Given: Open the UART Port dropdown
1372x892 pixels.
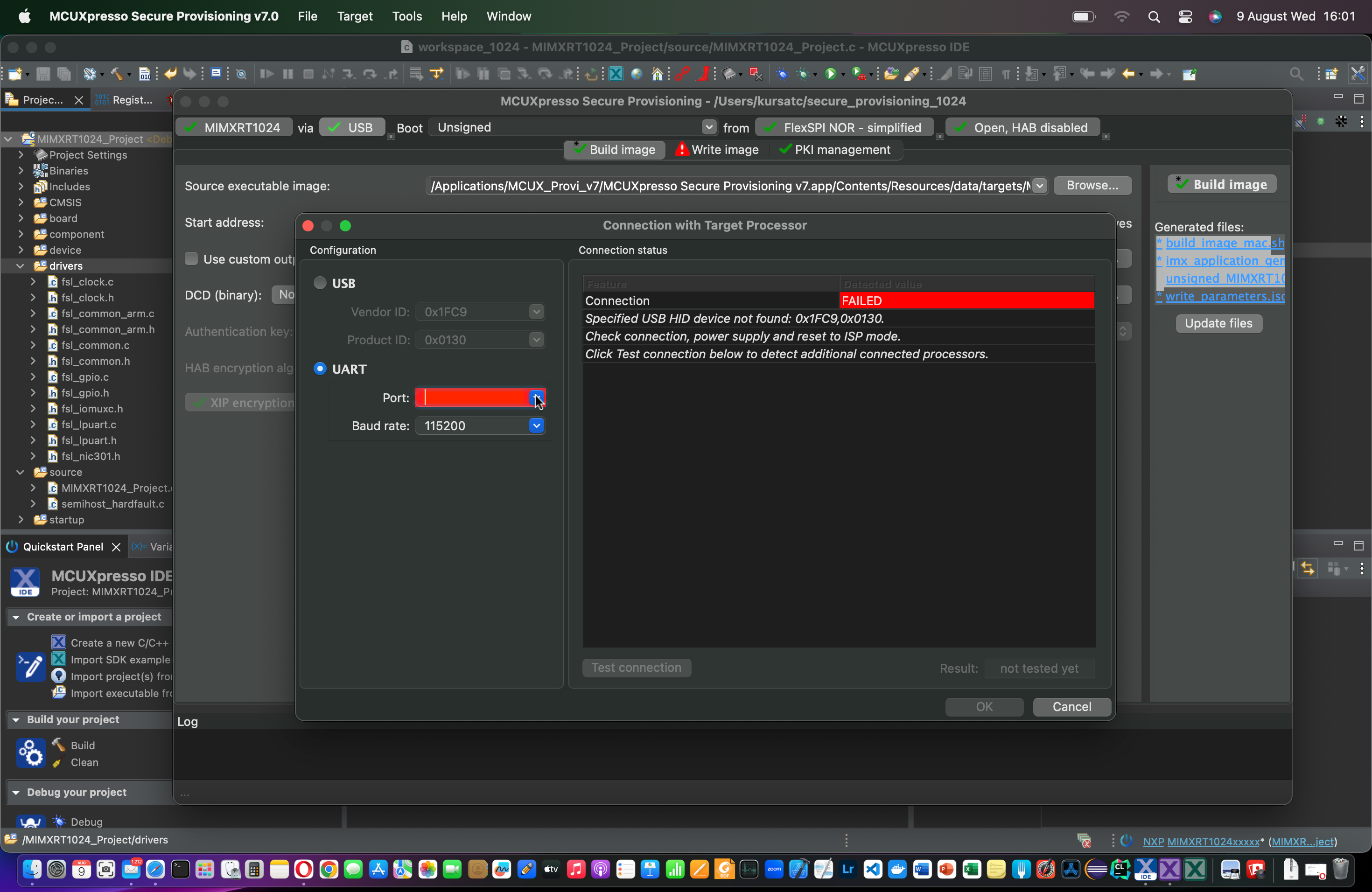Looking at the screenshot, I should (536, 397).
